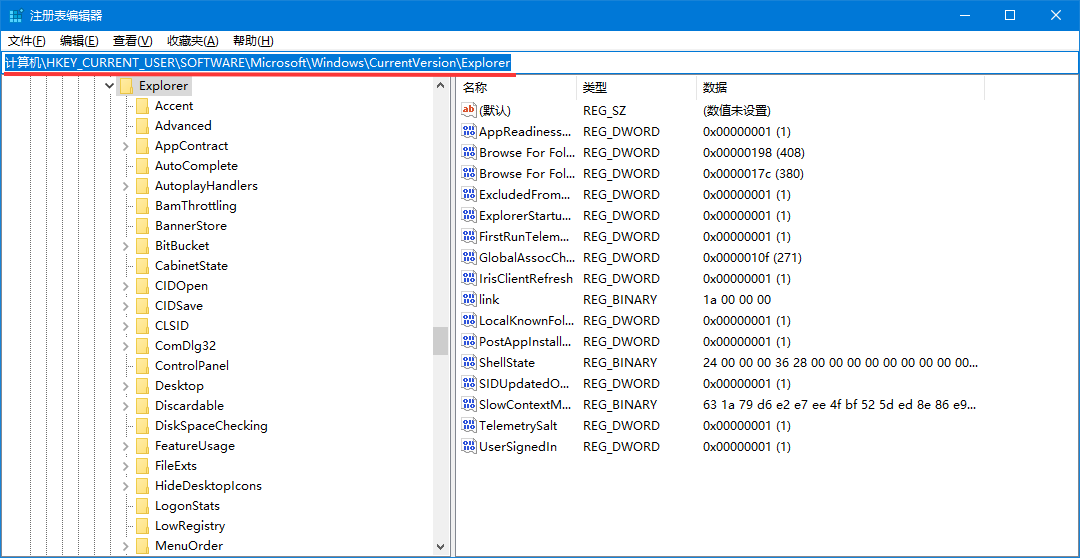Click the (默认) string value icon
Image resolution: width=1080 pixels, height=558 pixels.
point(469,110)
